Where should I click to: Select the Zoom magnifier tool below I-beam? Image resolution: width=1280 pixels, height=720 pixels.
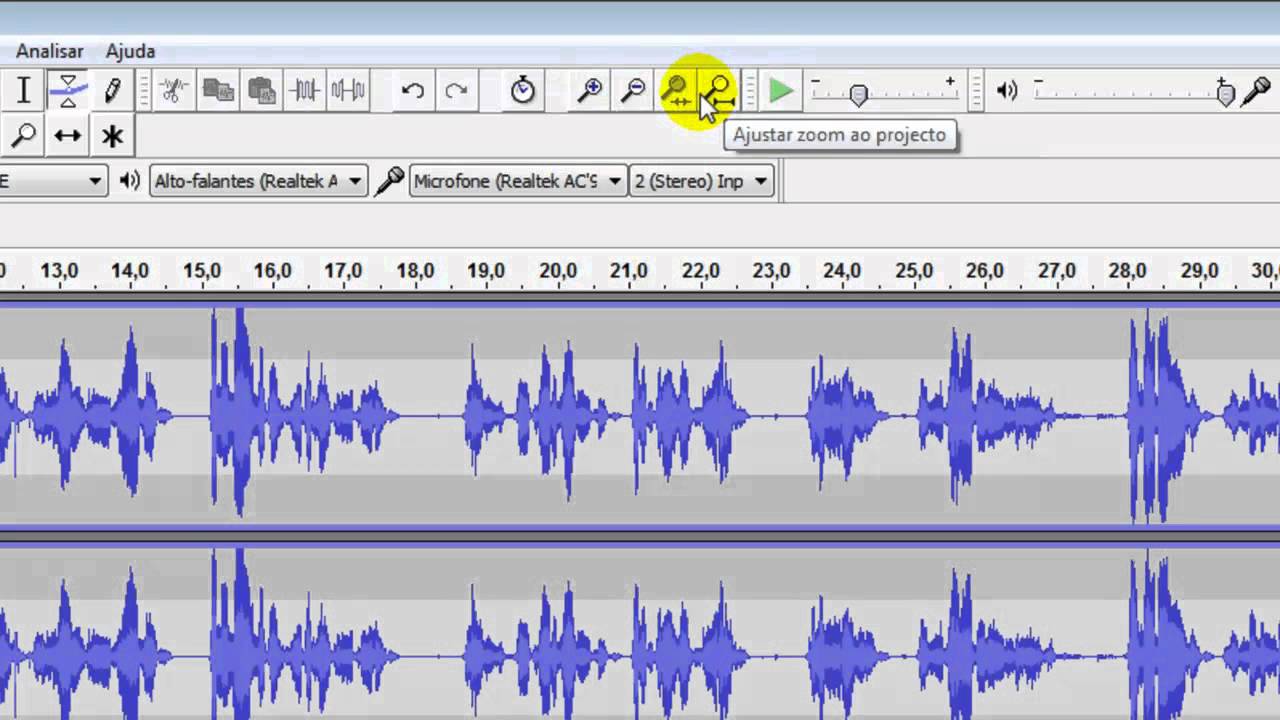click(x=23, y=135)
